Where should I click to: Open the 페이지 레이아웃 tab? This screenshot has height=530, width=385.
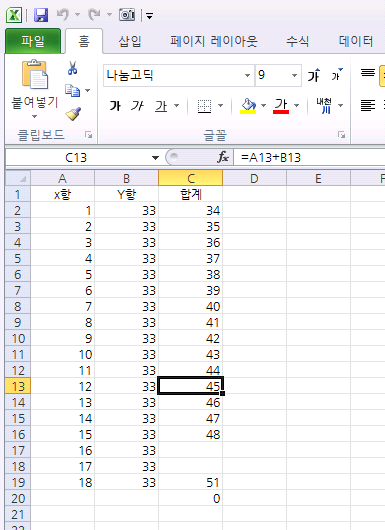pyautogui.click(x=214, y=41)
